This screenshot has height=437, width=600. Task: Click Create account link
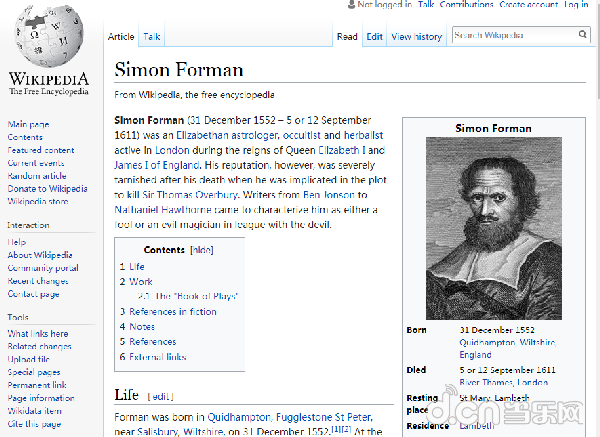click(529, 4)
